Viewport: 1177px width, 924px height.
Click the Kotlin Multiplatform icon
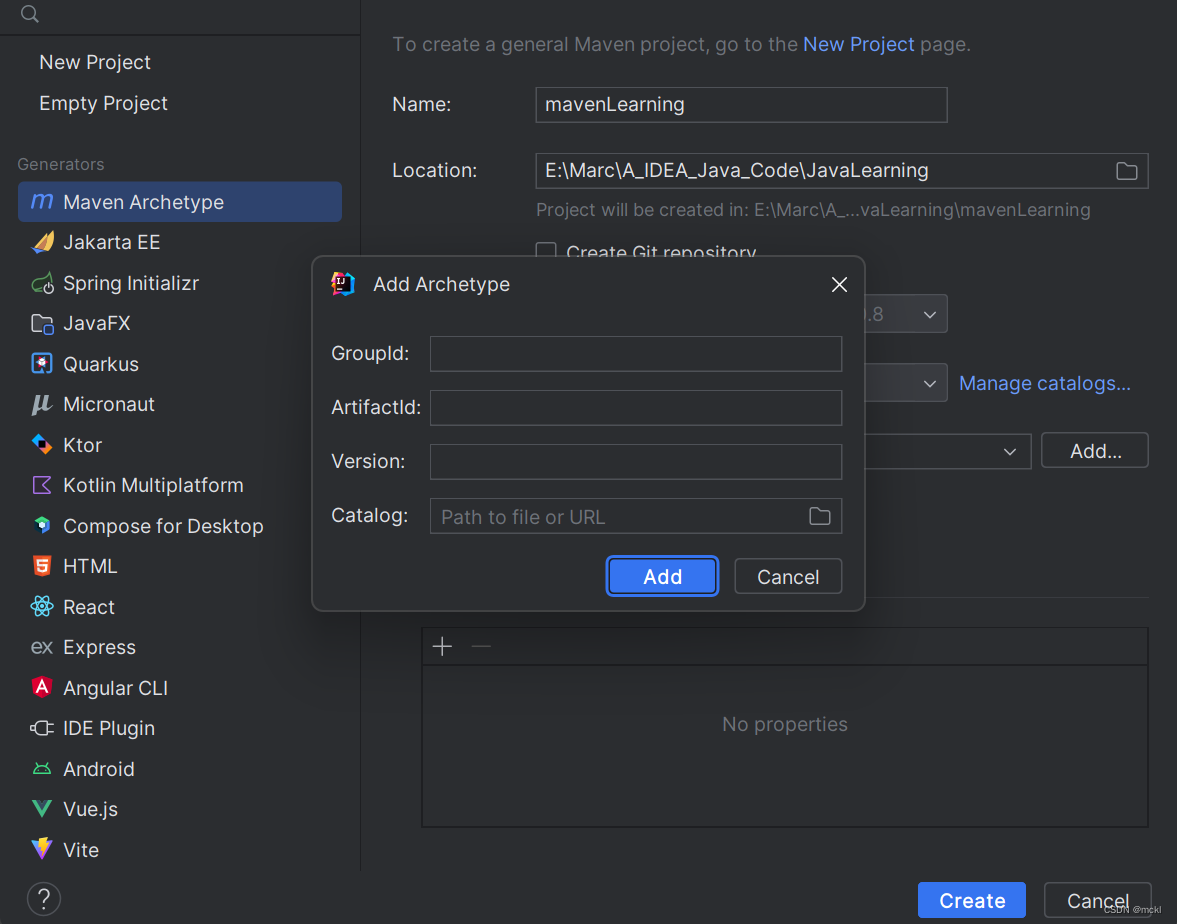click(x=42, y=485)
